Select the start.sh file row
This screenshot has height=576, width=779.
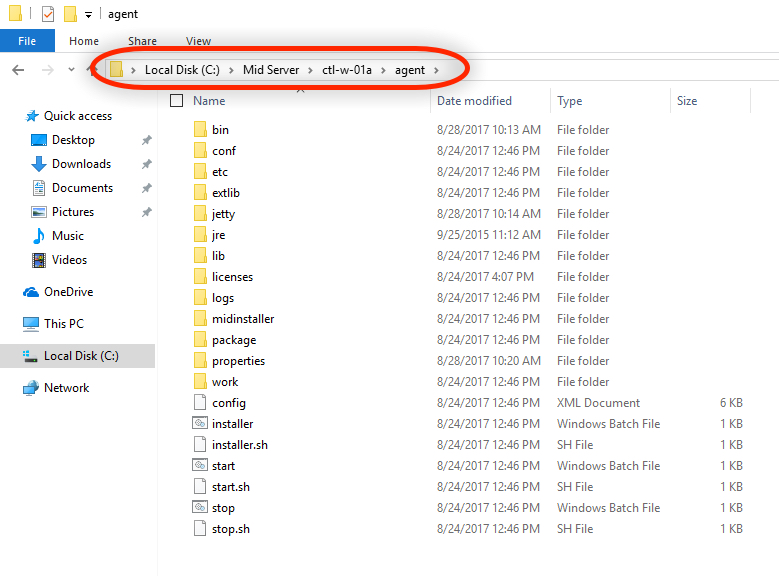[231, 487]
